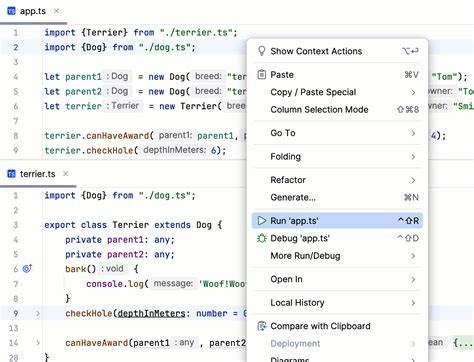The image size is (474, 362).
Task: Click 'private parent2: any;' in terrier.ts
Action: 120,254
